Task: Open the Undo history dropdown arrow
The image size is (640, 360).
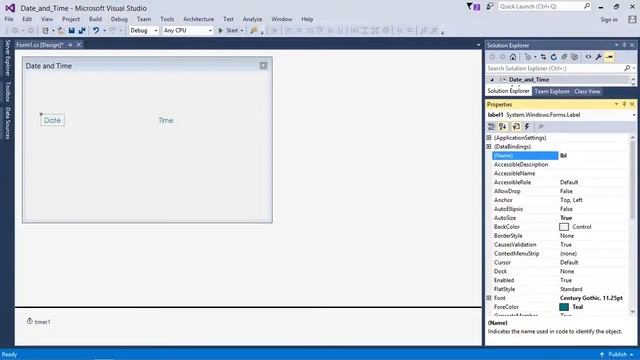Action: (x=104, y=31)
